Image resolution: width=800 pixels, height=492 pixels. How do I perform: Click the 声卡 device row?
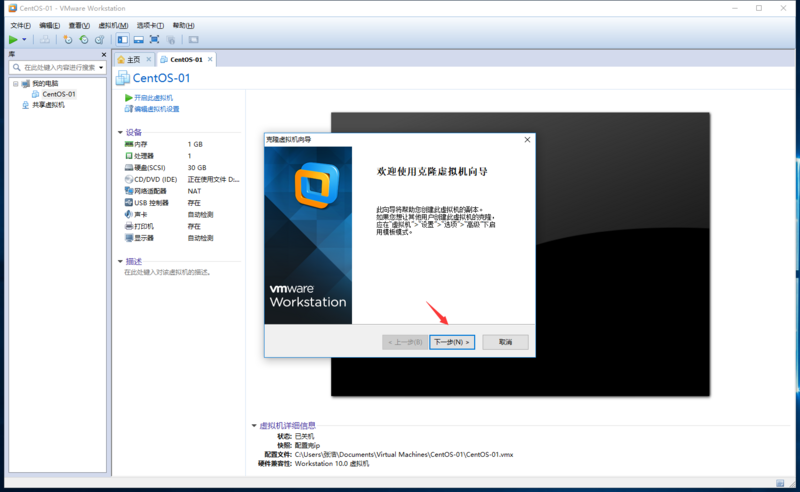(182, 214)
